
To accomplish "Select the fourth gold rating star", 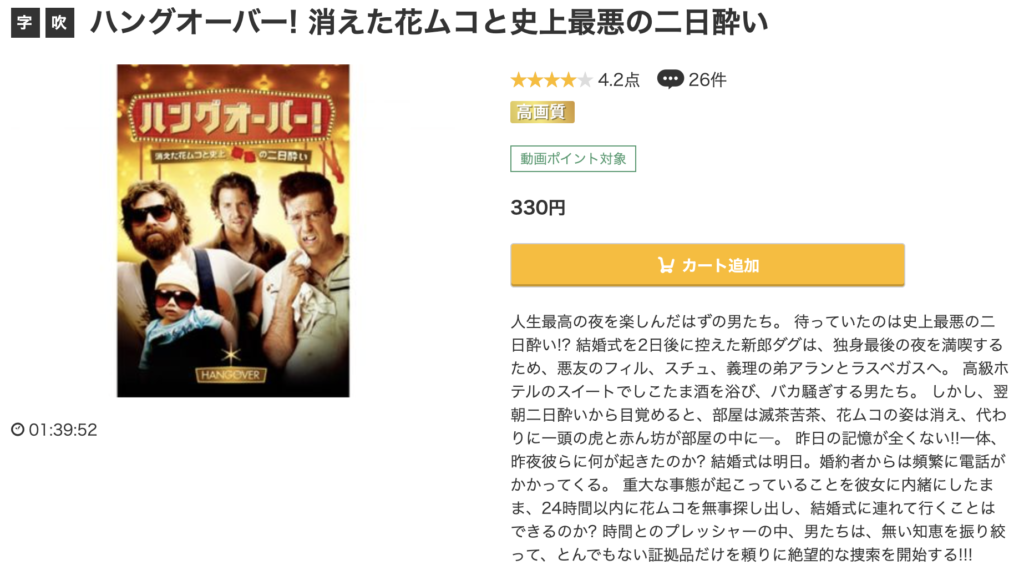I will click(x=569, y=80).
